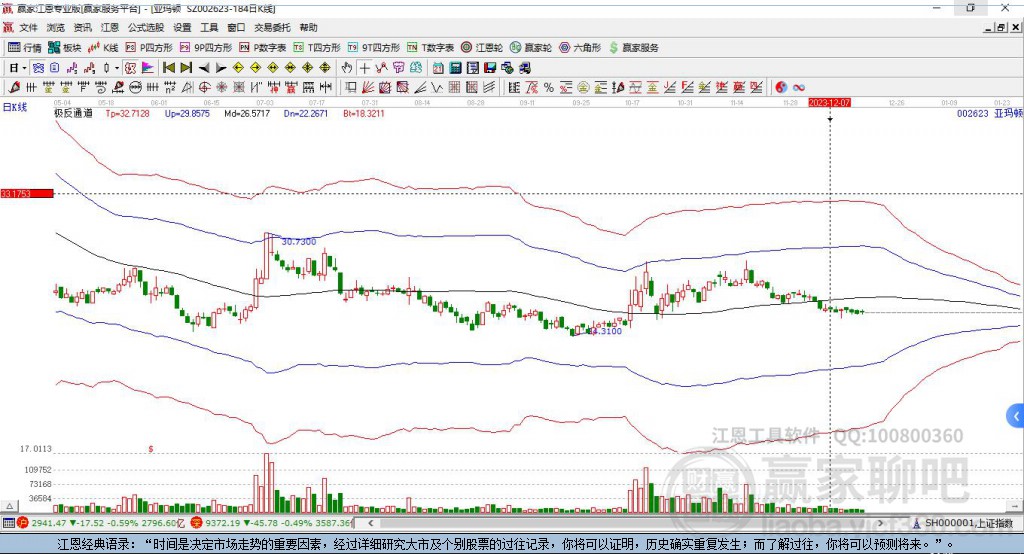Viewport: 1024px width, 554px height.
Task: Expand the blue side panel chevron
Action: 1016,416
